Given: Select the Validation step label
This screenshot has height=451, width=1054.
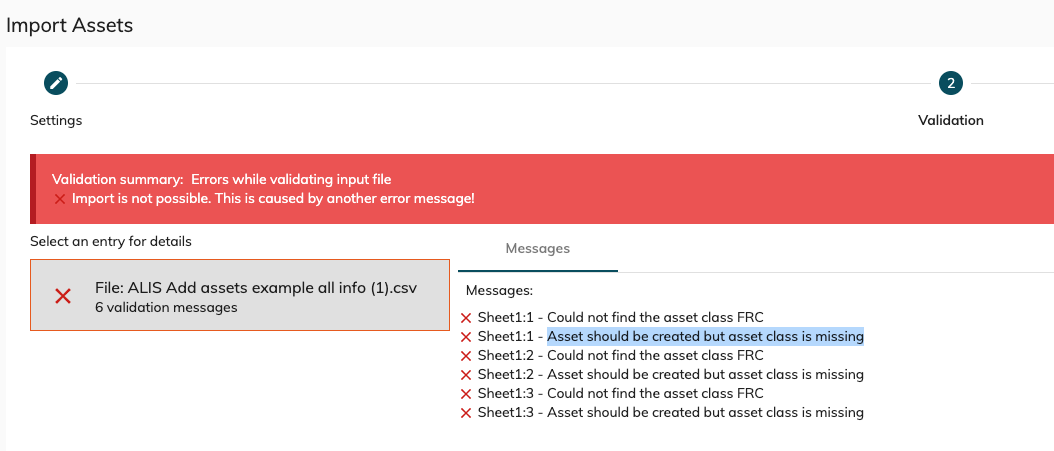Looking at the screenshot, I should click(950, 121).
